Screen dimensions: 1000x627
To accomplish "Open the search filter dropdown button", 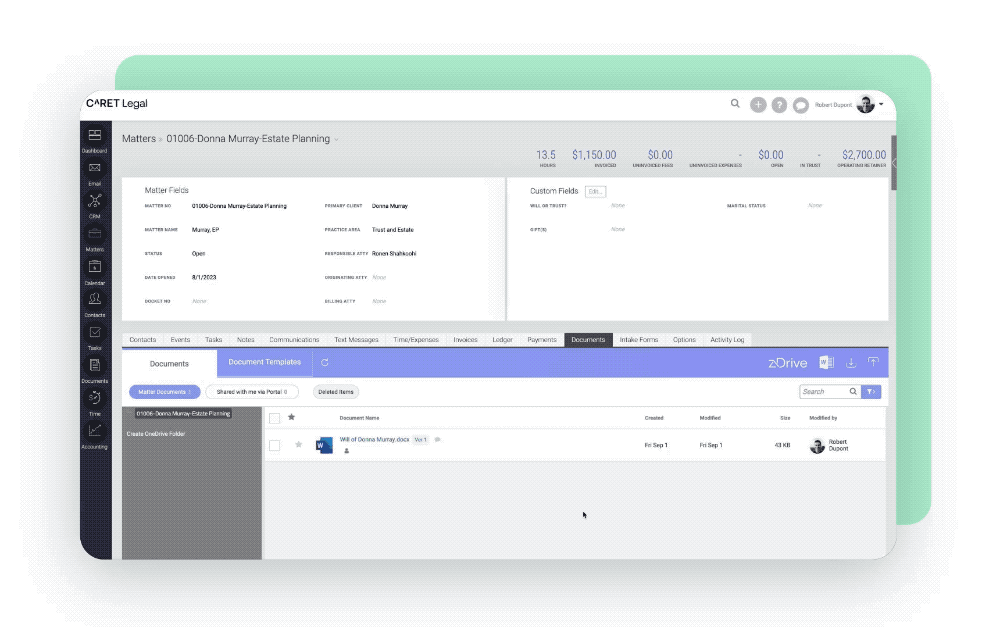I will pos(871,392).
